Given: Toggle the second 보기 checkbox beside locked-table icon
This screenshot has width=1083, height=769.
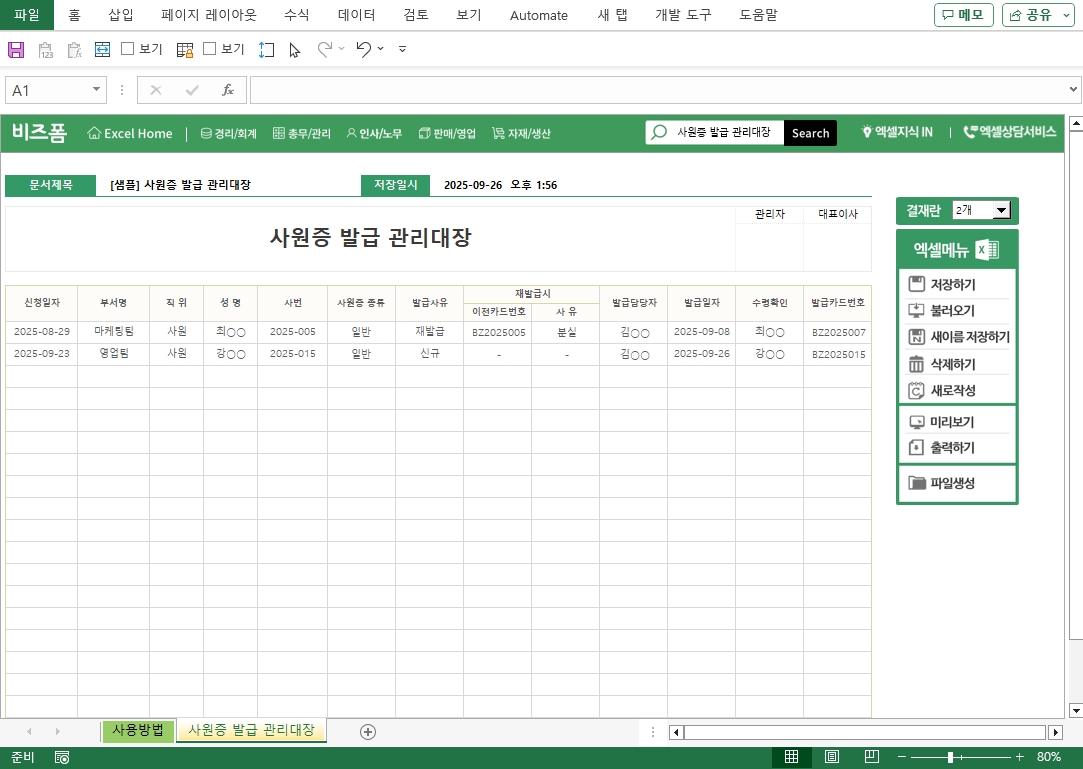Looking at the screenshot, I should [210, 49].
